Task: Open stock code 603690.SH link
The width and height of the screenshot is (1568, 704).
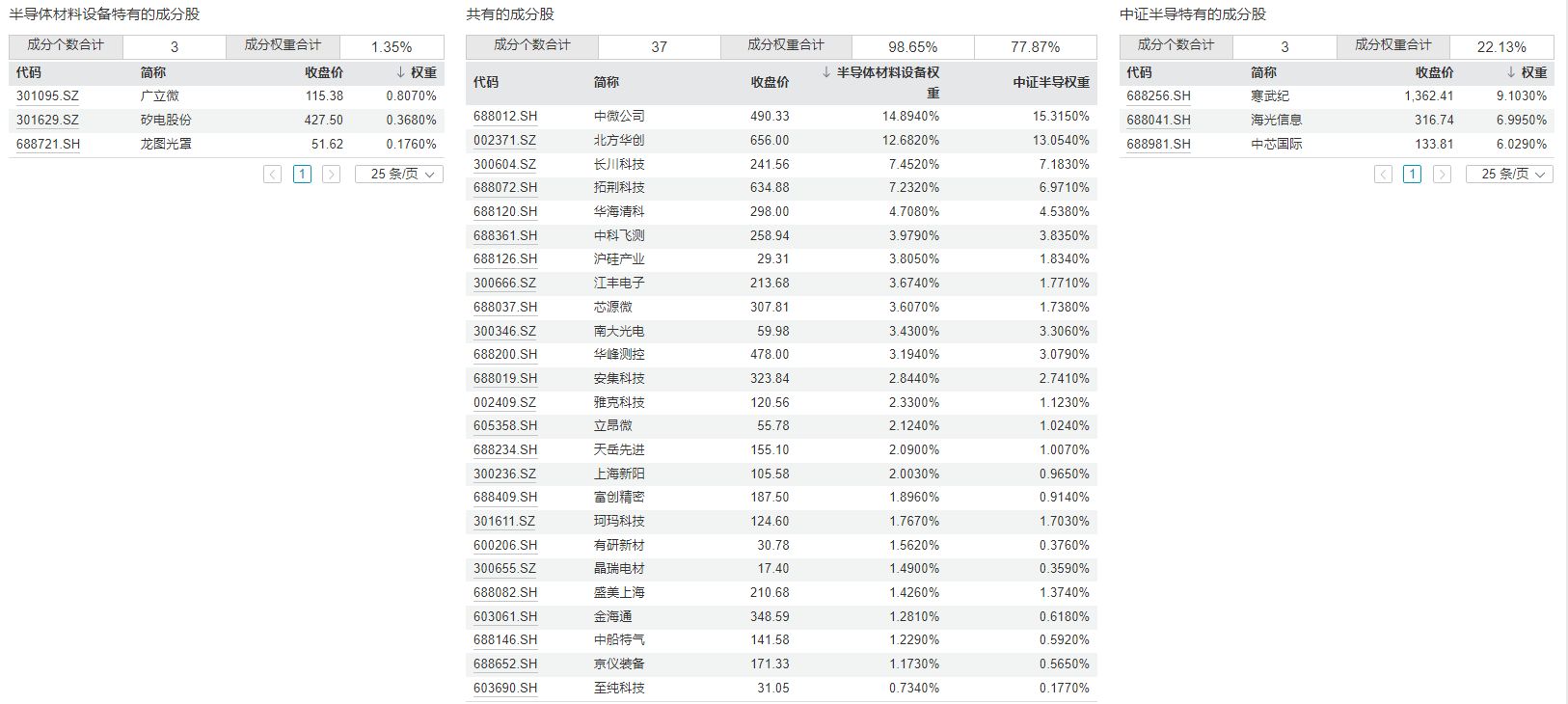Action: pyautogui.click(x=505, y=688)
